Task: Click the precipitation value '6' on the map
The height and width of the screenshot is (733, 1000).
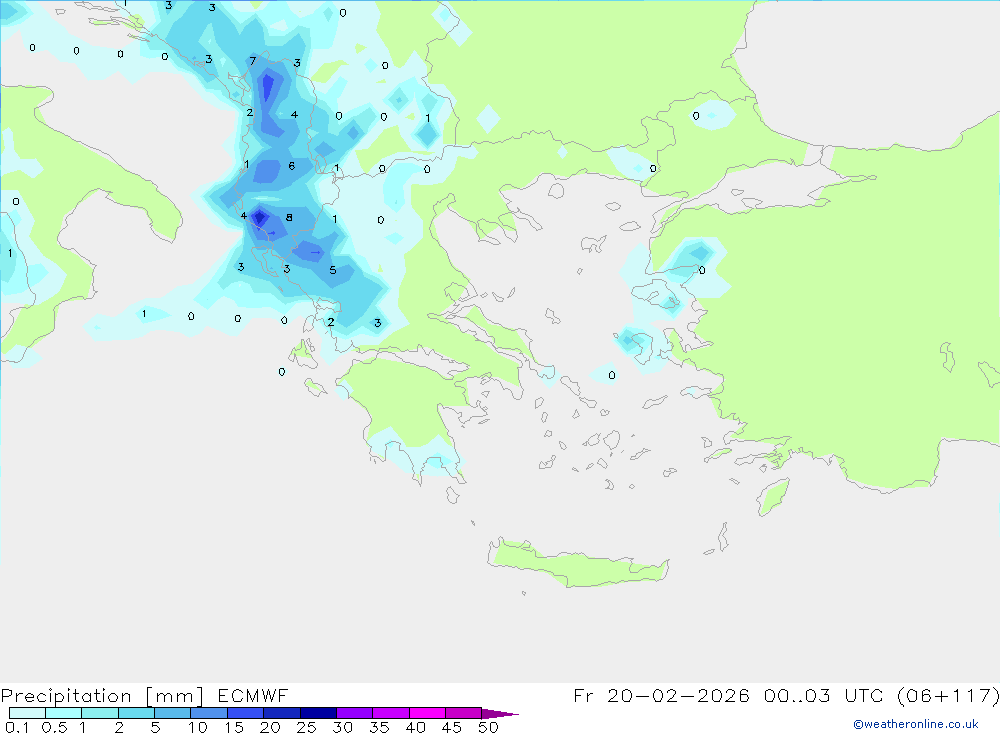Action: tap(291, 166)
